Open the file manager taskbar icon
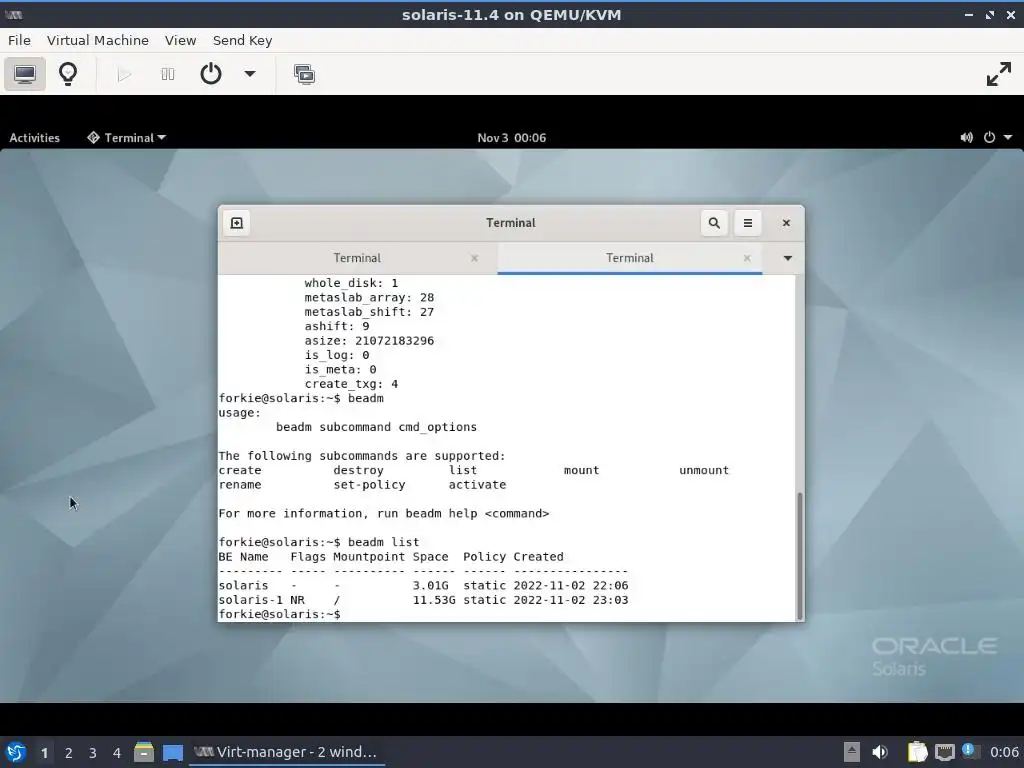1024x768 pixels. pyautogui.click(x=144, y=752)
